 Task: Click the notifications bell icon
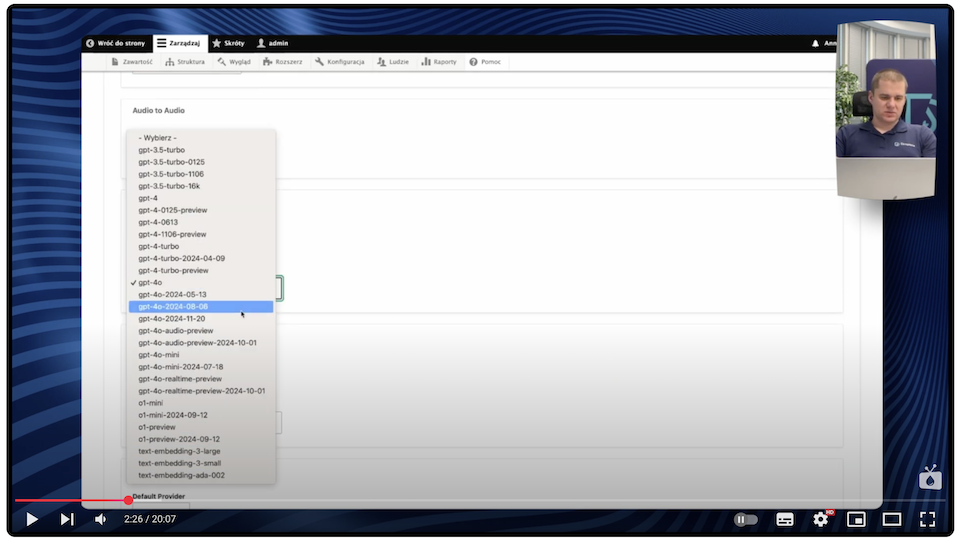tap(815, 43)
